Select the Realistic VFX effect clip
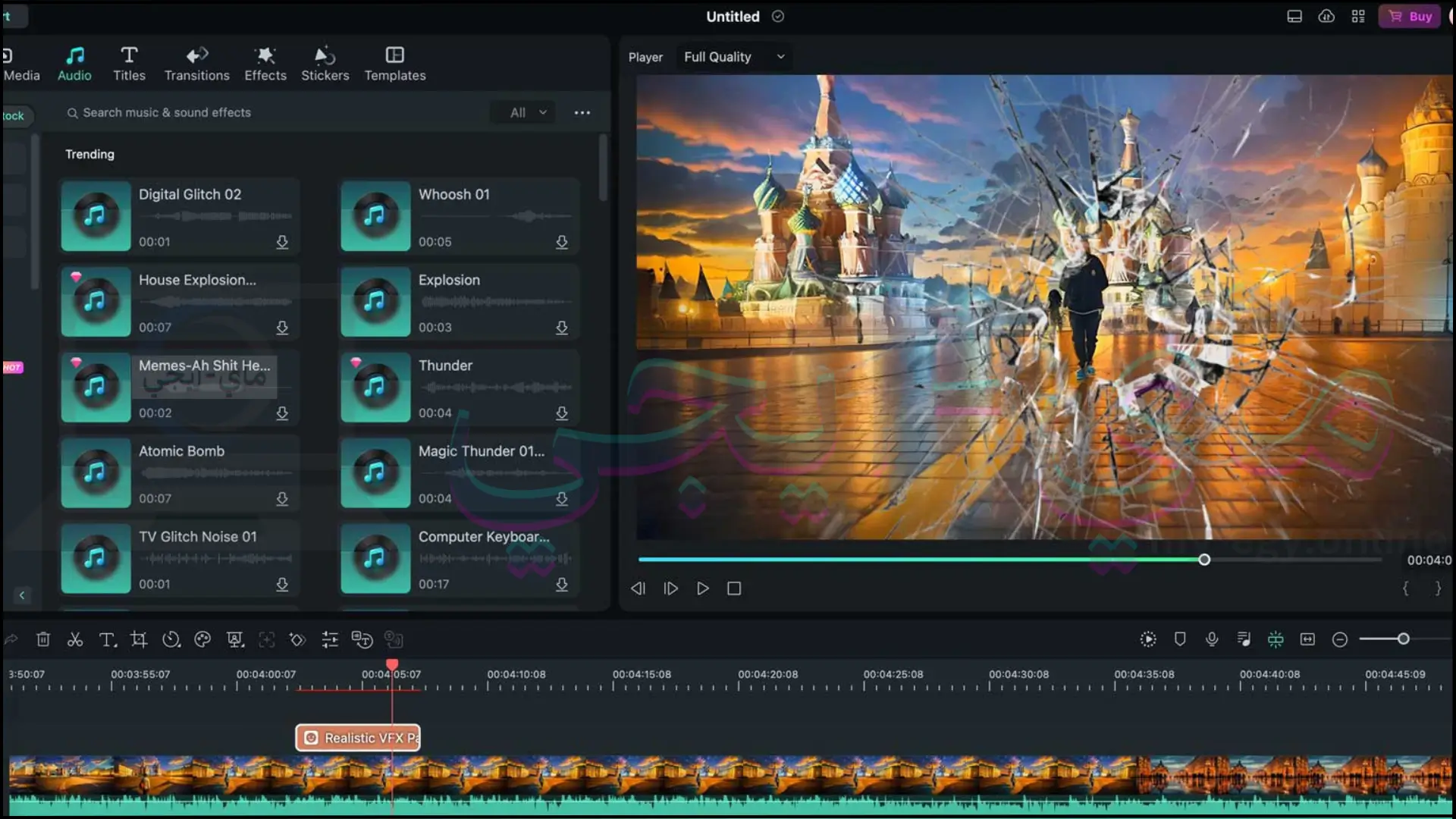Viewport: 1456px width, 819px height. 358,738
